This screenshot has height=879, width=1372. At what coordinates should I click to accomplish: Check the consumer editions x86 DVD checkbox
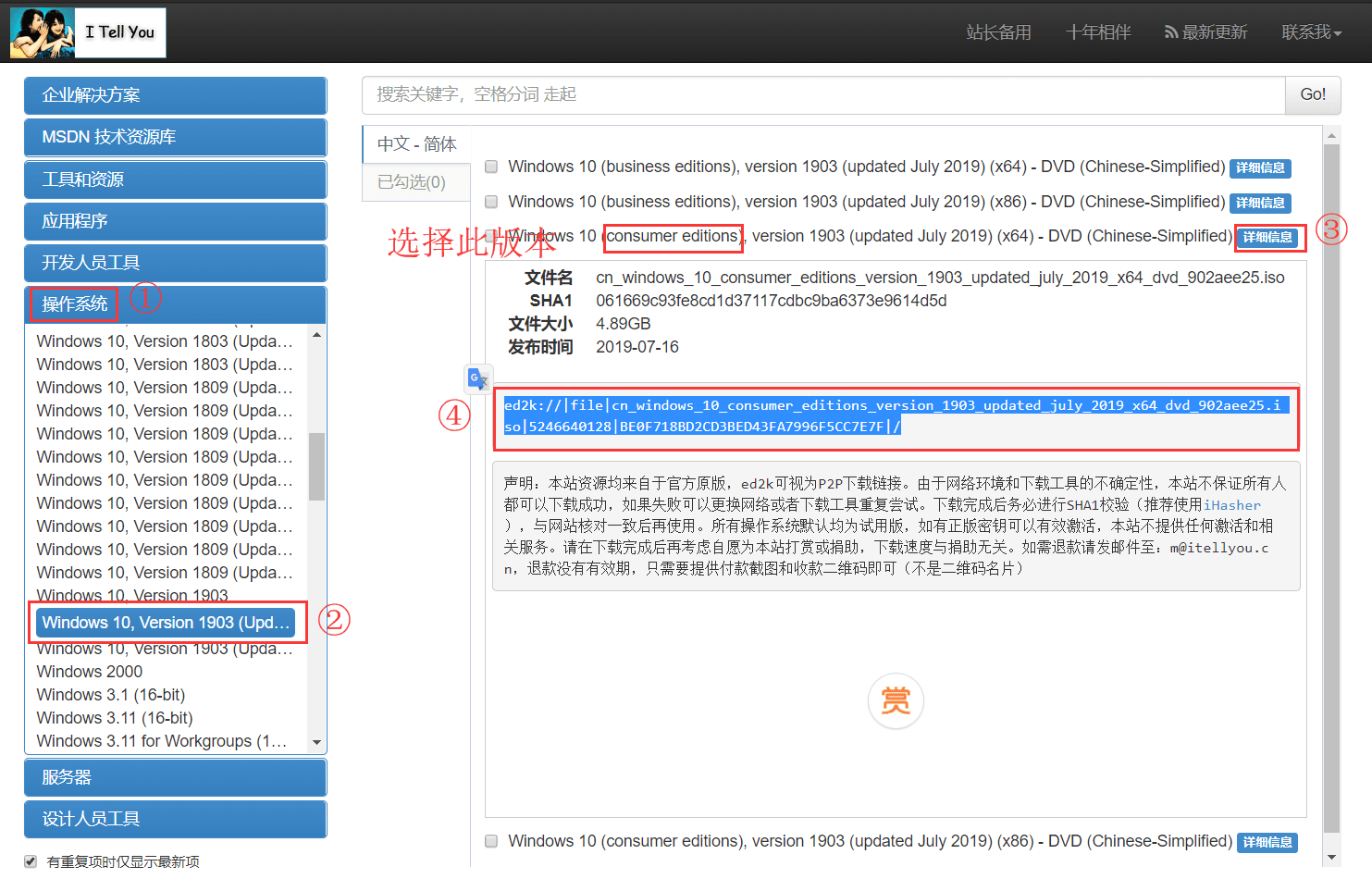point(490,841)
